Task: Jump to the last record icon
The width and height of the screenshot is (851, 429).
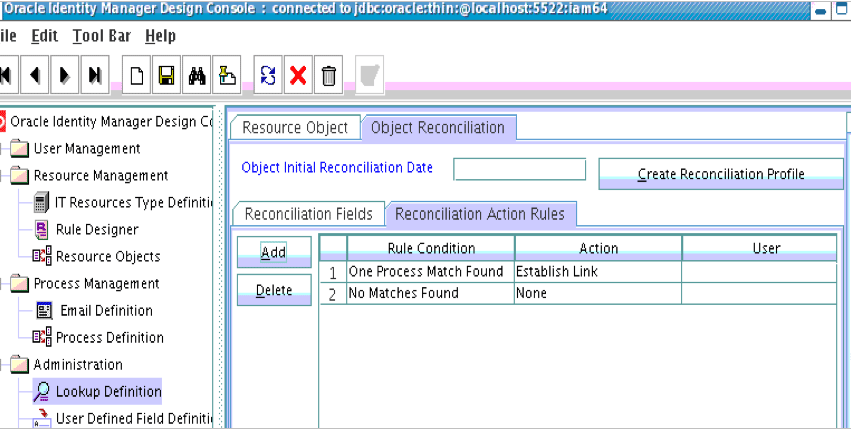Action: [95, 75]
